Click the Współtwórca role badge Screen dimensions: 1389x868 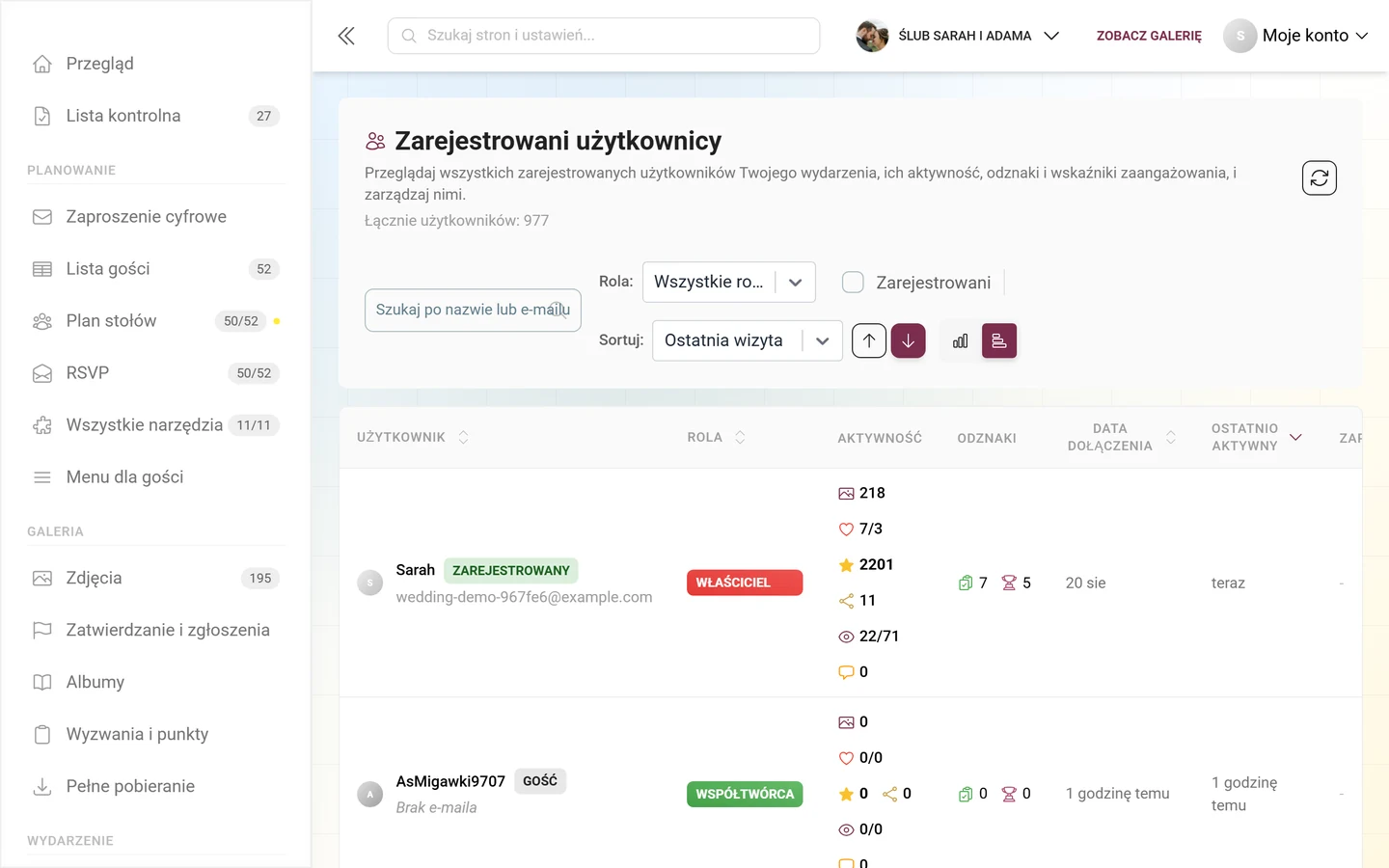click(745, 794)
